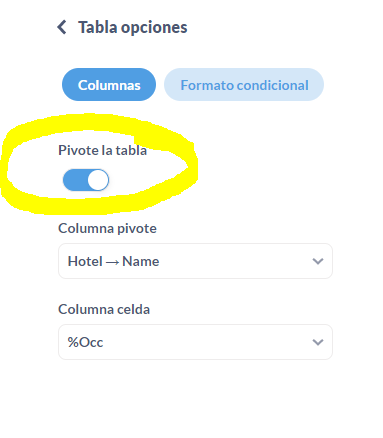Return to previous panel via Tabla opciones arrow

(62, 27)
